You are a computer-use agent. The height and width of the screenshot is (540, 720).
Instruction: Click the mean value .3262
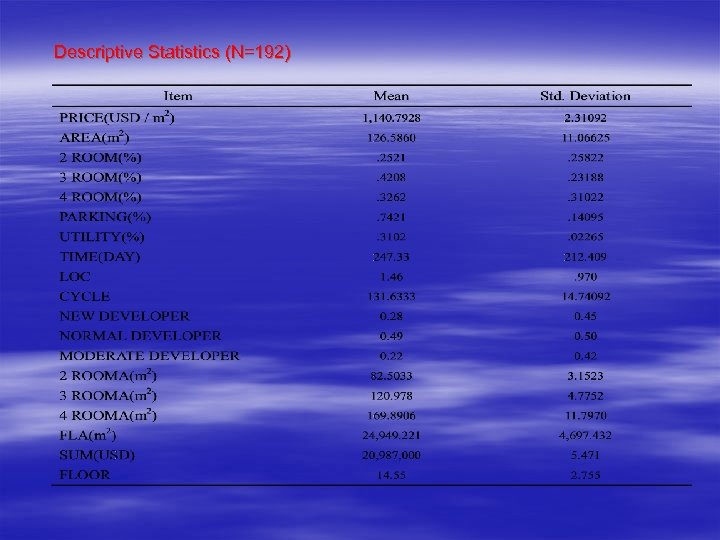[391, 197]
